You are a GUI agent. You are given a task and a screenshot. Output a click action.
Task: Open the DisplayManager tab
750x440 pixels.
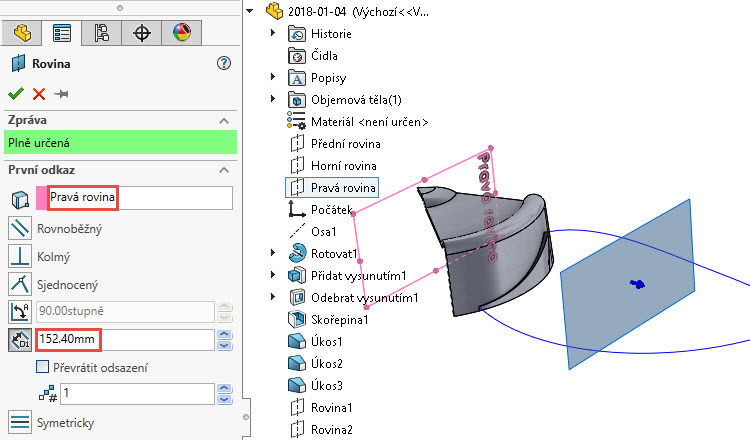pos(182,33)
